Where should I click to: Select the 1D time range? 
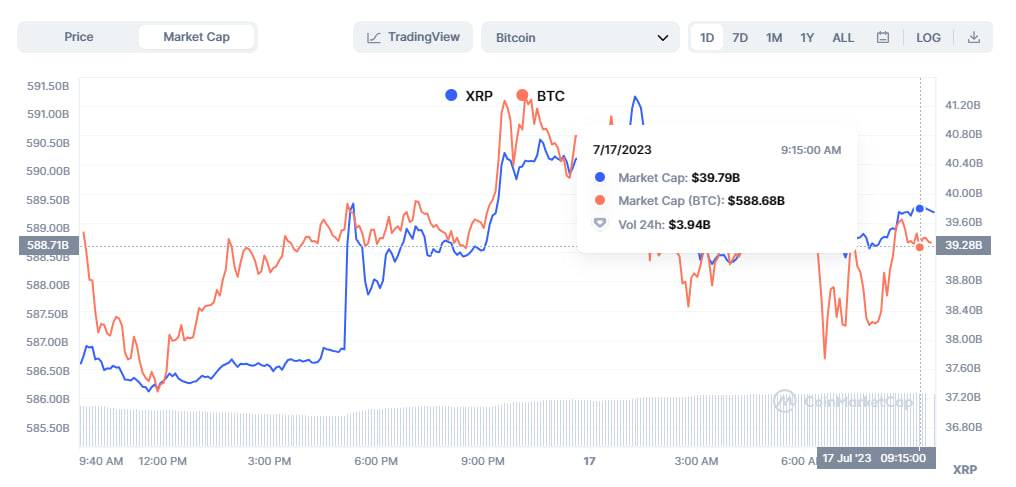[x=707, y=38]
